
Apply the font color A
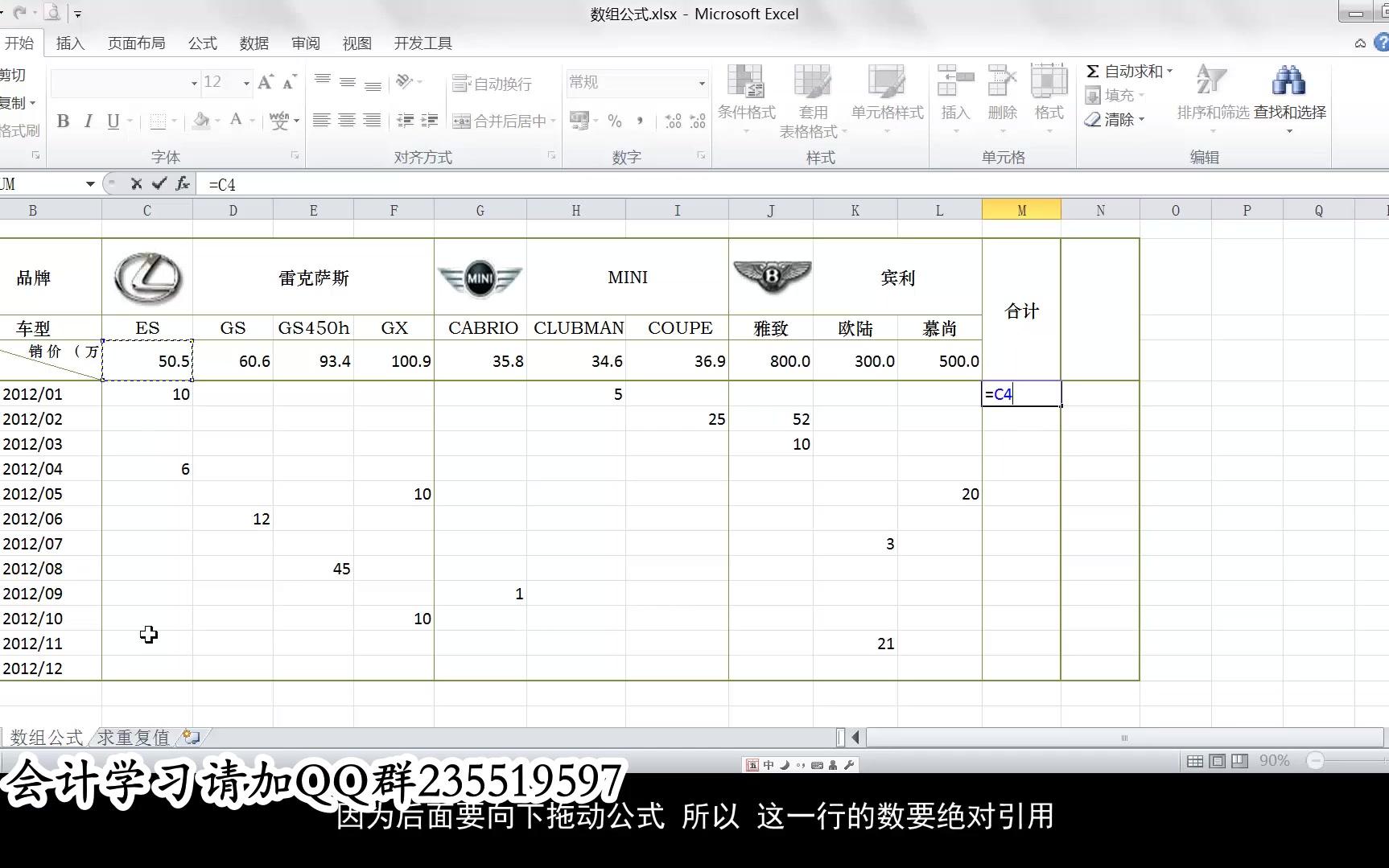236,121
